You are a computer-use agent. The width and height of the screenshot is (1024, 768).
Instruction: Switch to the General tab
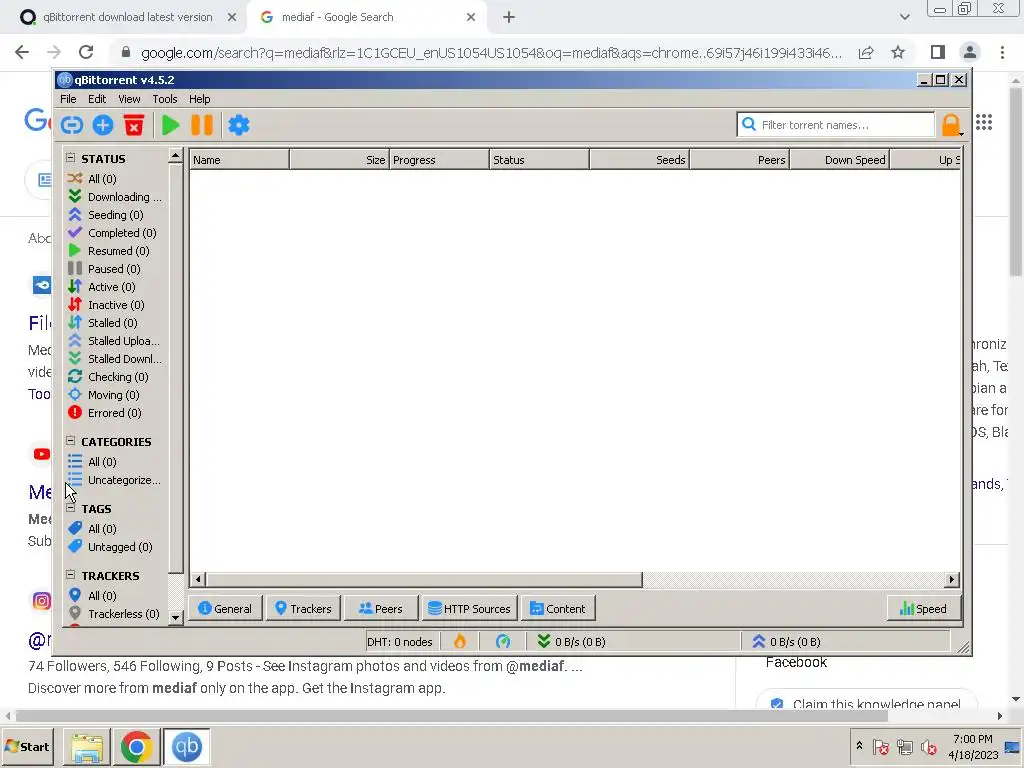click(225, 609)
